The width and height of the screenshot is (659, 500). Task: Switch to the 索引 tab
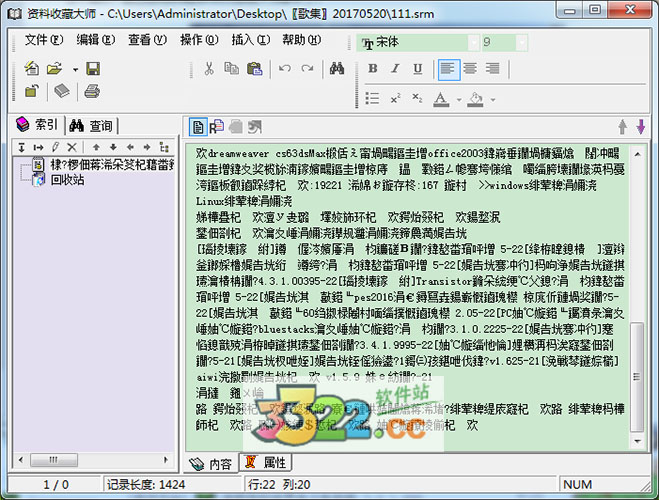click(x=37, y=124)
